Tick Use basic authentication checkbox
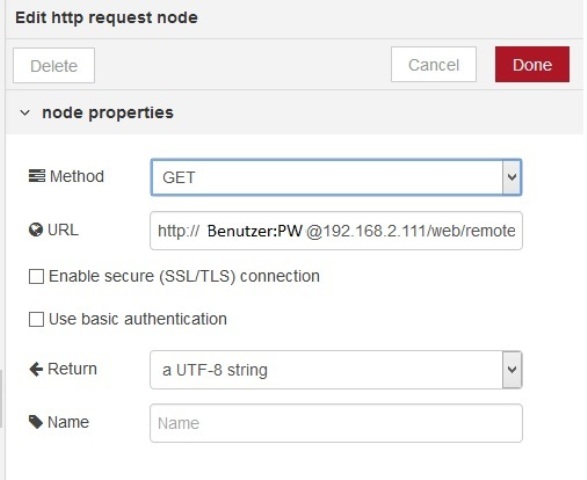This screenshot has height=480, width=587. (36, 319)
